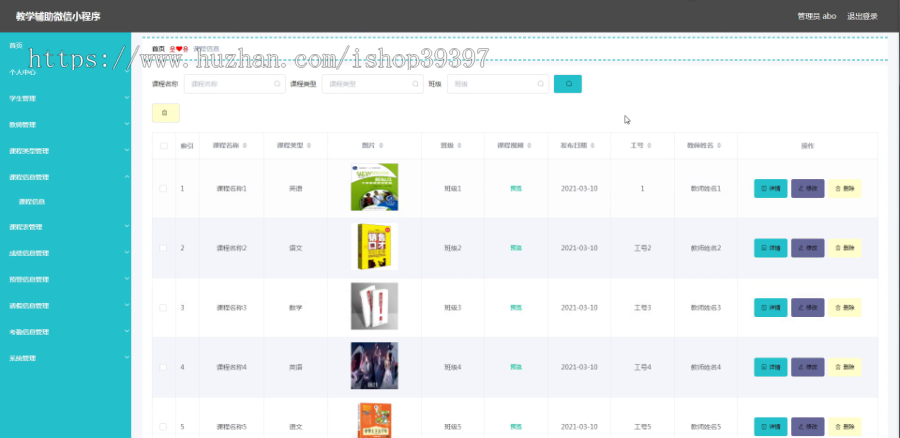Open 详情 for 课程名称1 row

(x=770, y=188)
